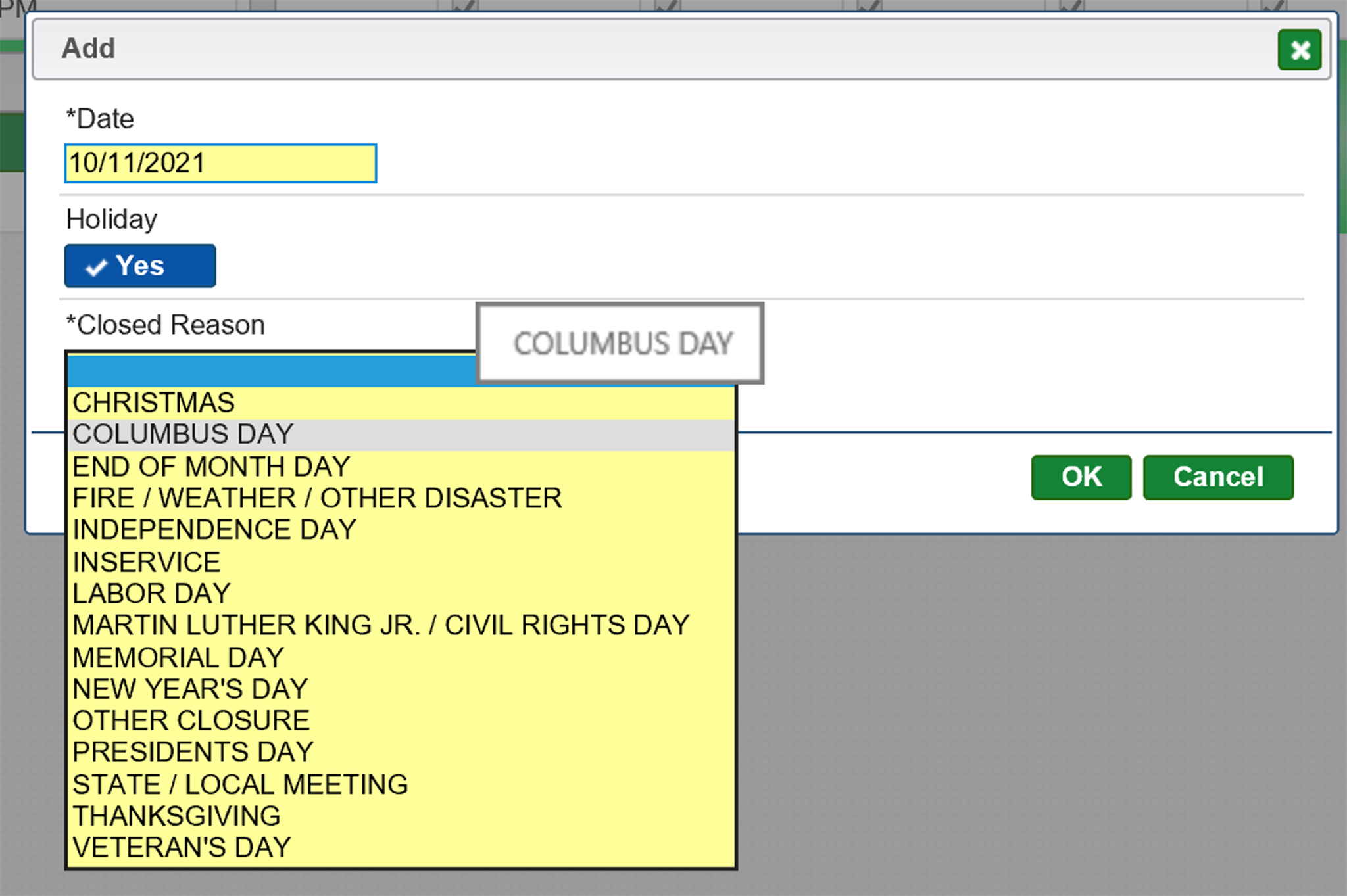The image size is (1347, 896).
Task: Toggle the Holiday Yes switch
Action: click(x=140, y=266)
